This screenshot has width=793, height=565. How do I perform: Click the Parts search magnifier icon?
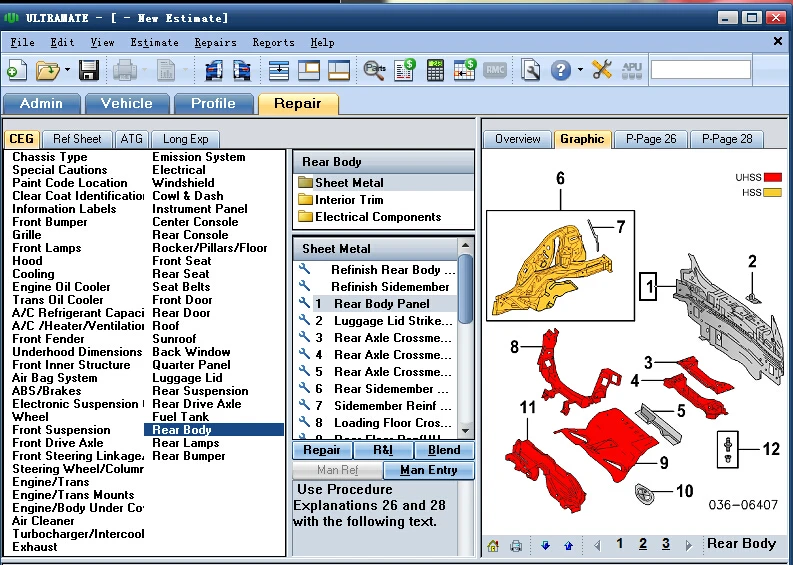(x=374, y=70)
